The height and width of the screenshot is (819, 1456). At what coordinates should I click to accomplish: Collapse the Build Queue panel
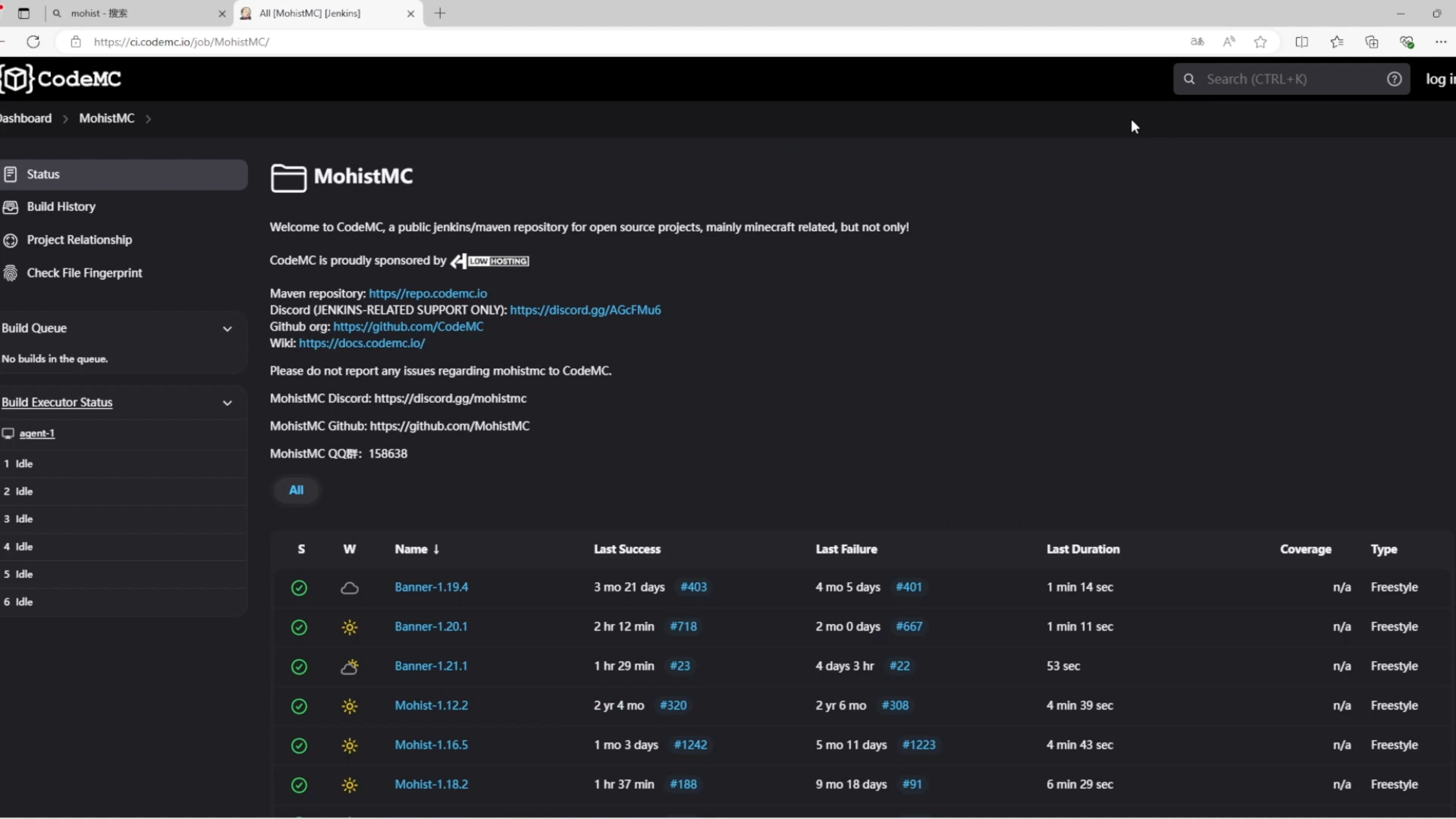[227, 329]
